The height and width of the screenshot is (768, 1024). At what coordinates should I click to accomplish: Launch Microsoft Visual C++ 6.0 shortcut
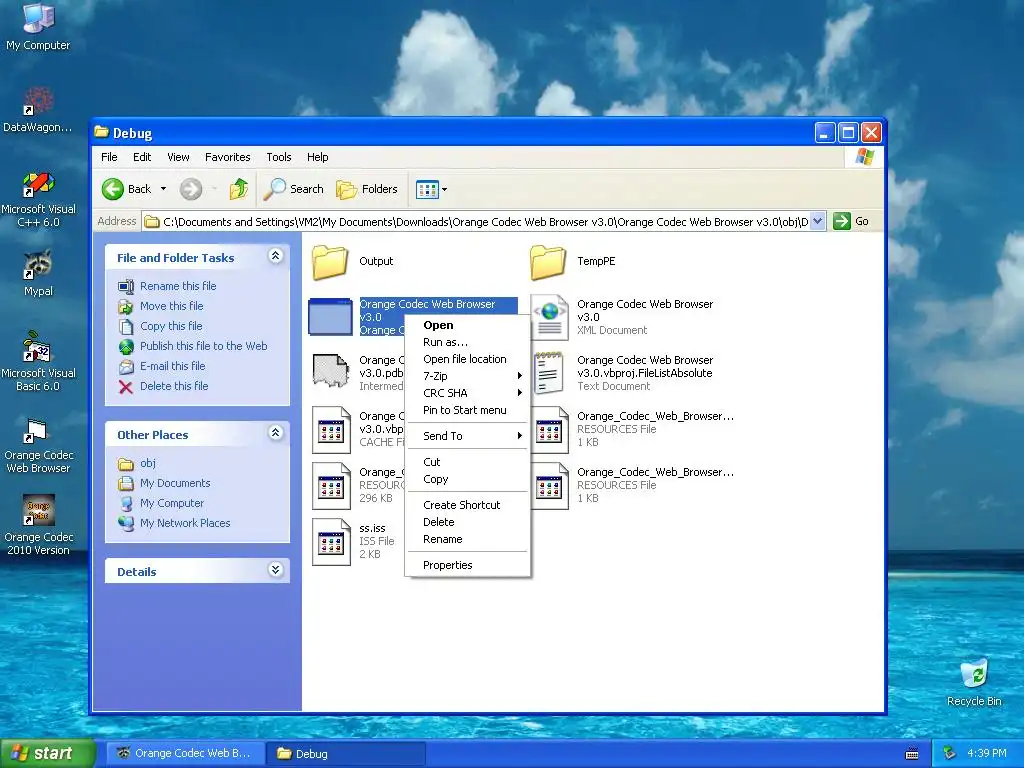pos(38,199)
